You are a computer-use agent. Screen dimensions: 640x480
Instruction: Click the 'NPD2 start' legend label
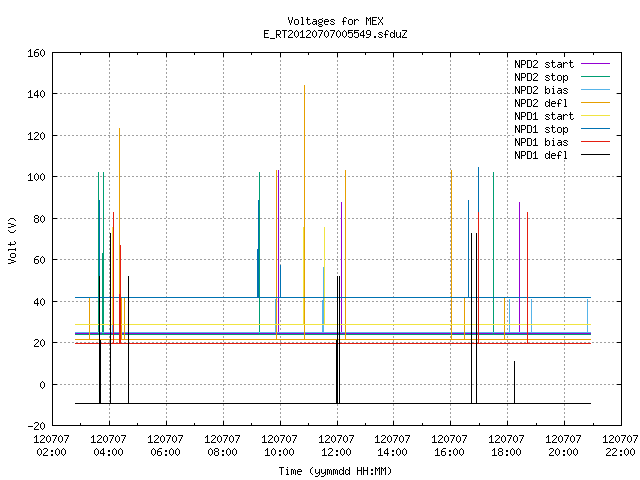pyautogui.click(x=544, y=64)
